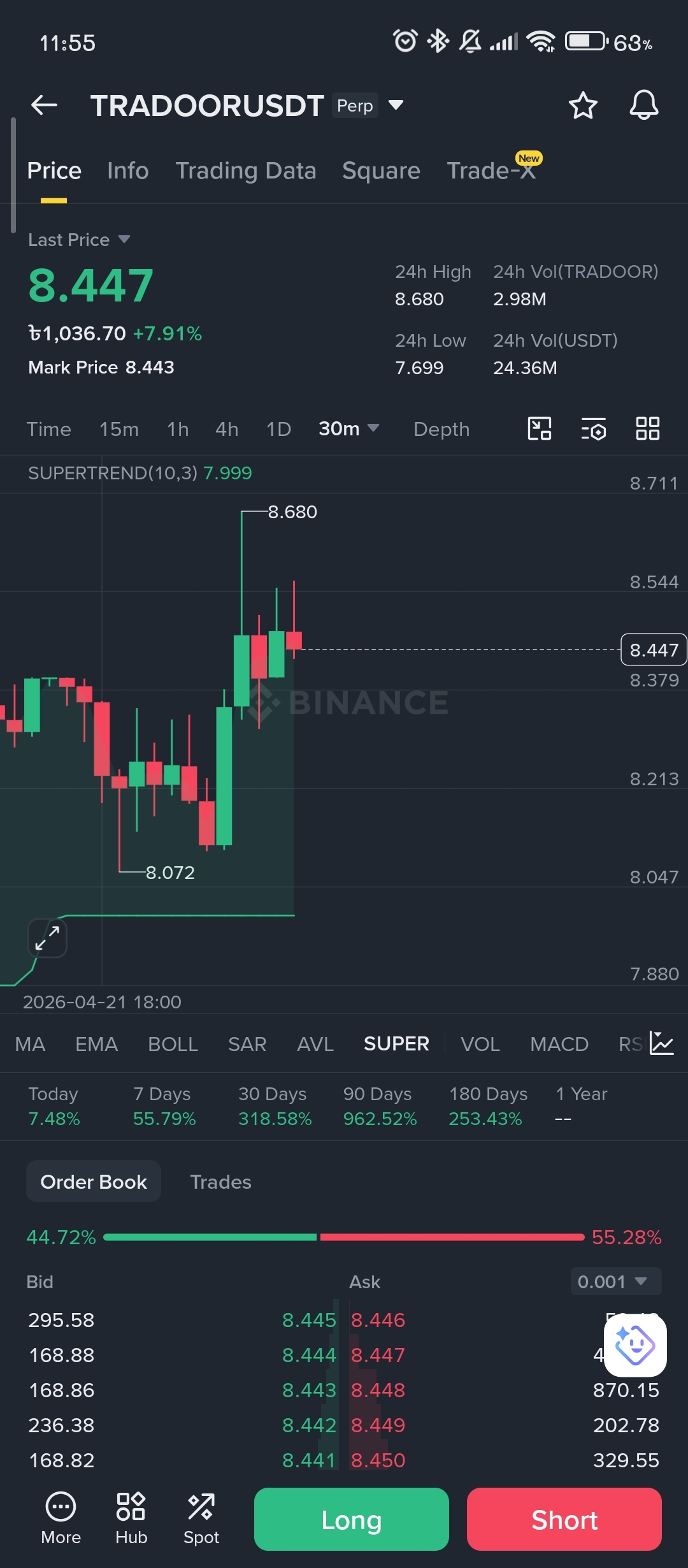Expand the TRADOORUSDT pair selector dropdown
This screenshot has width=688, height=1568.
[x=396, y=105]
